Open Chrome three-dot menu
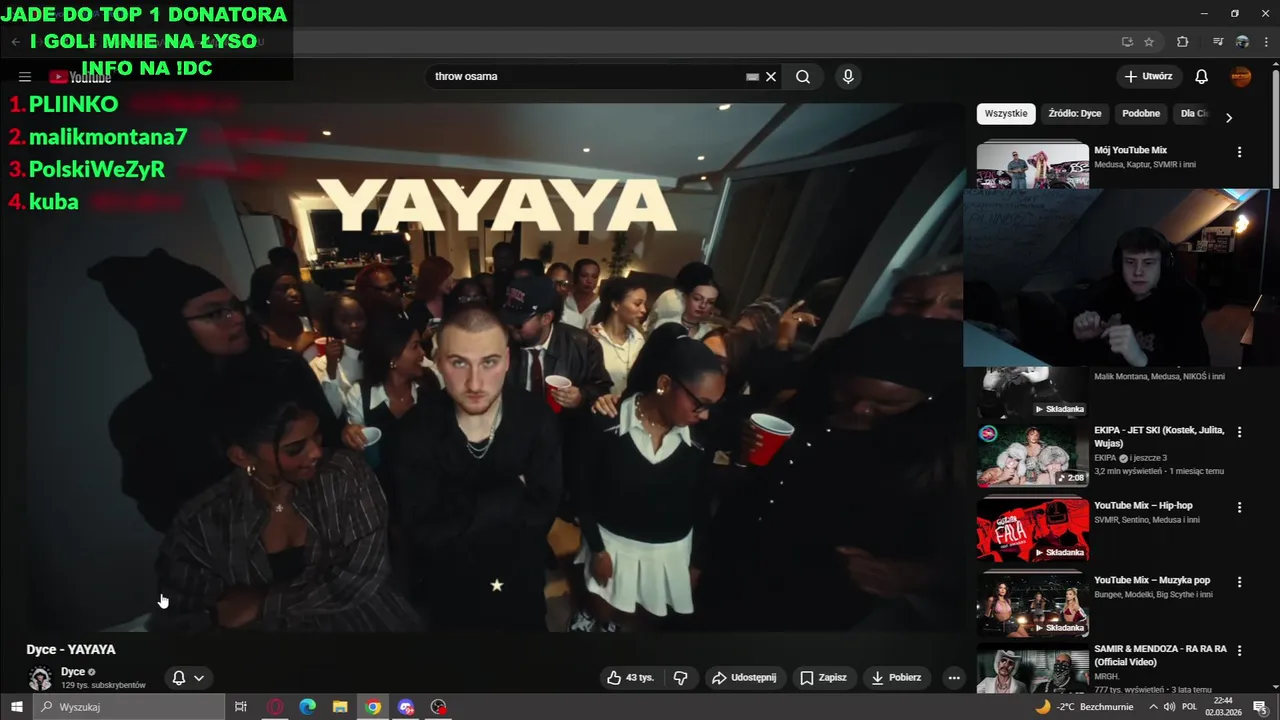1280x720 pixels. [1266, 42]
